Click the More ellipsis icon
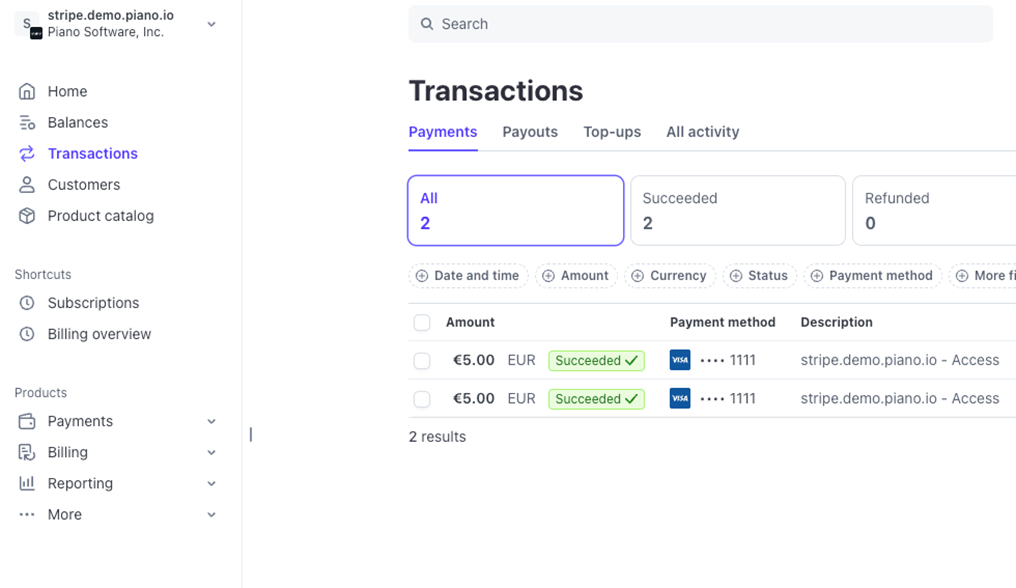This screenshot has height=588, width=1016. (x=27, y=515)
